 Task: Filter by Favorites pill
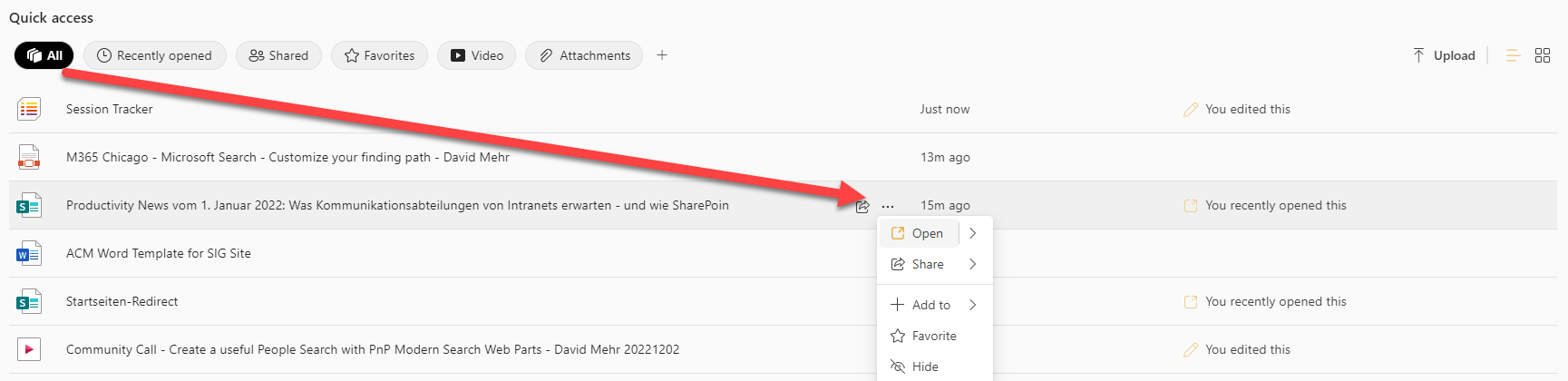pos(379,55)
